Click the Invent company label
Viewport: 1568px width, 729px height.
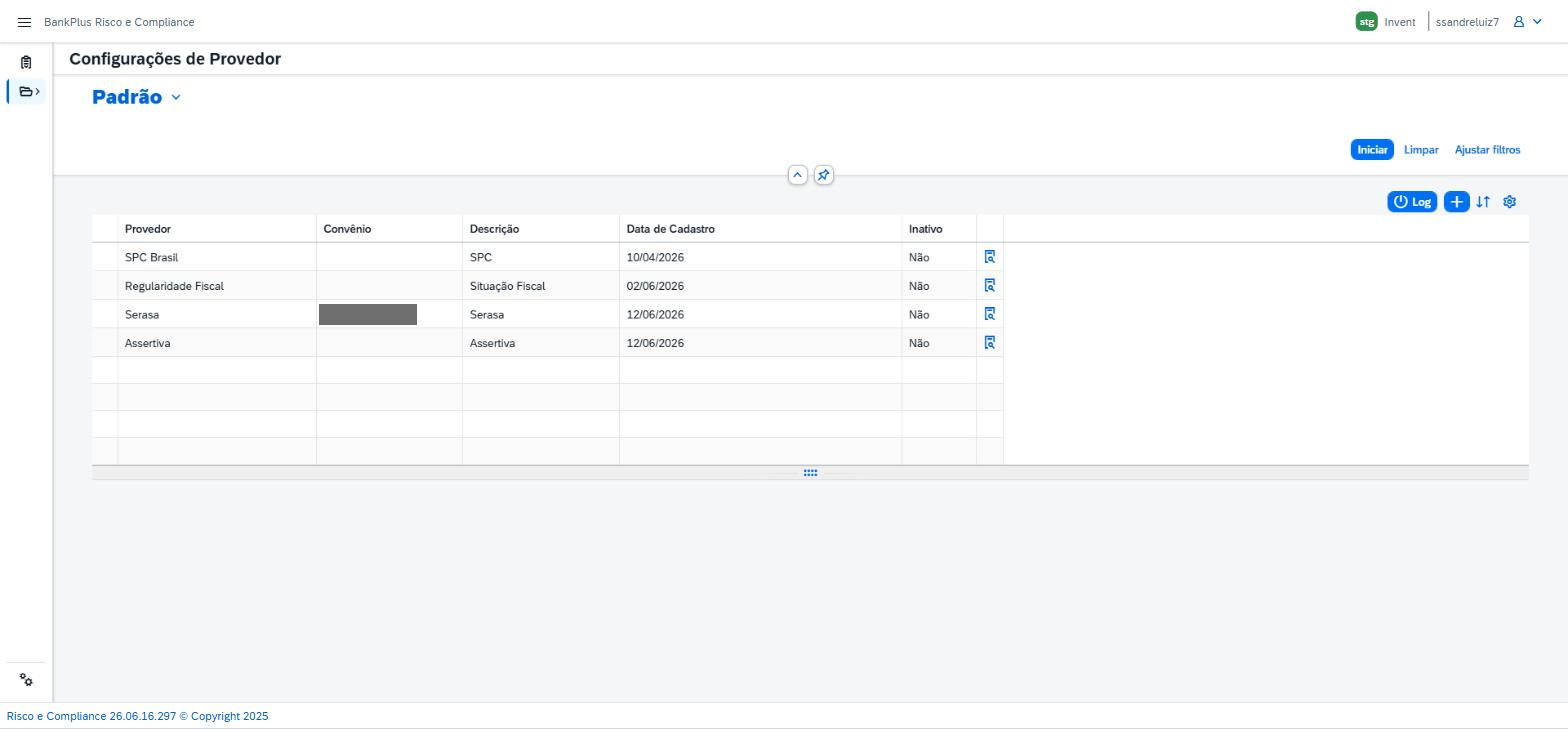click(x=1400, y=22)
